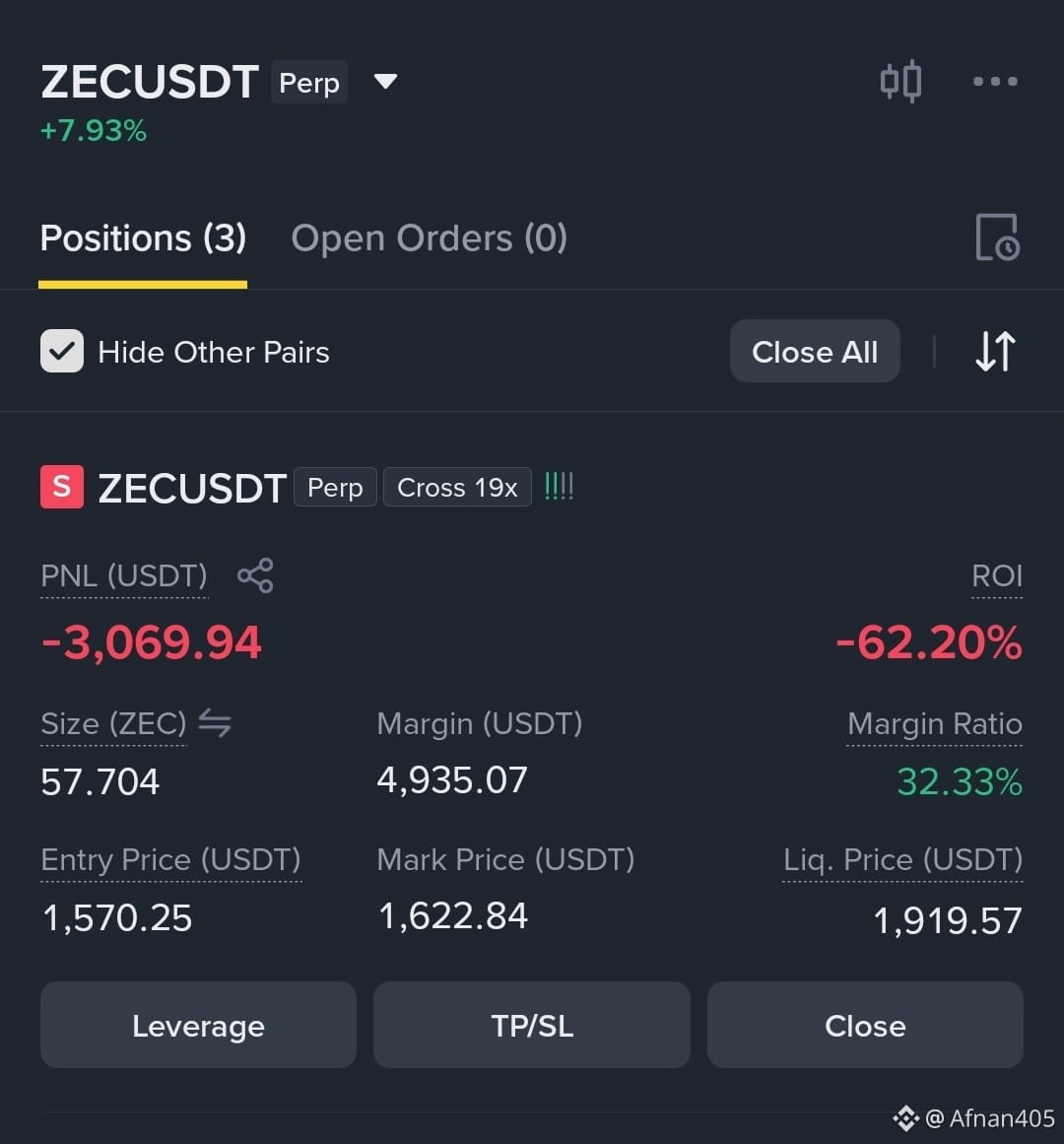Open the candlestick chart icon
This screenshot has height=1144, width=1064.
click(x=900, y=81)
